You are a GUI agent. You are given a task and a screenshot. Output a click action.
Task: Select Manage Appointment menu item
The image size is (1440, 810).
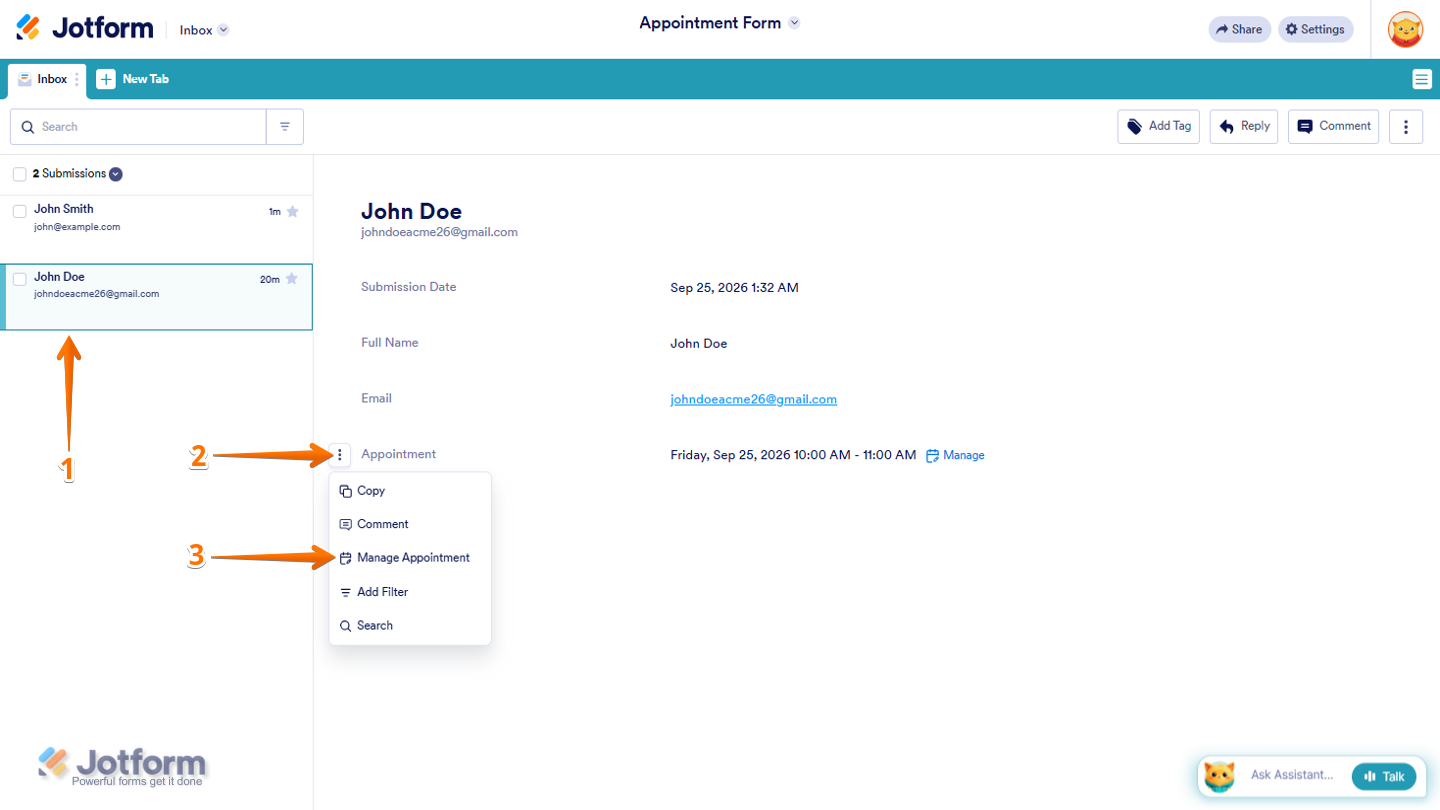coord(410,558)
